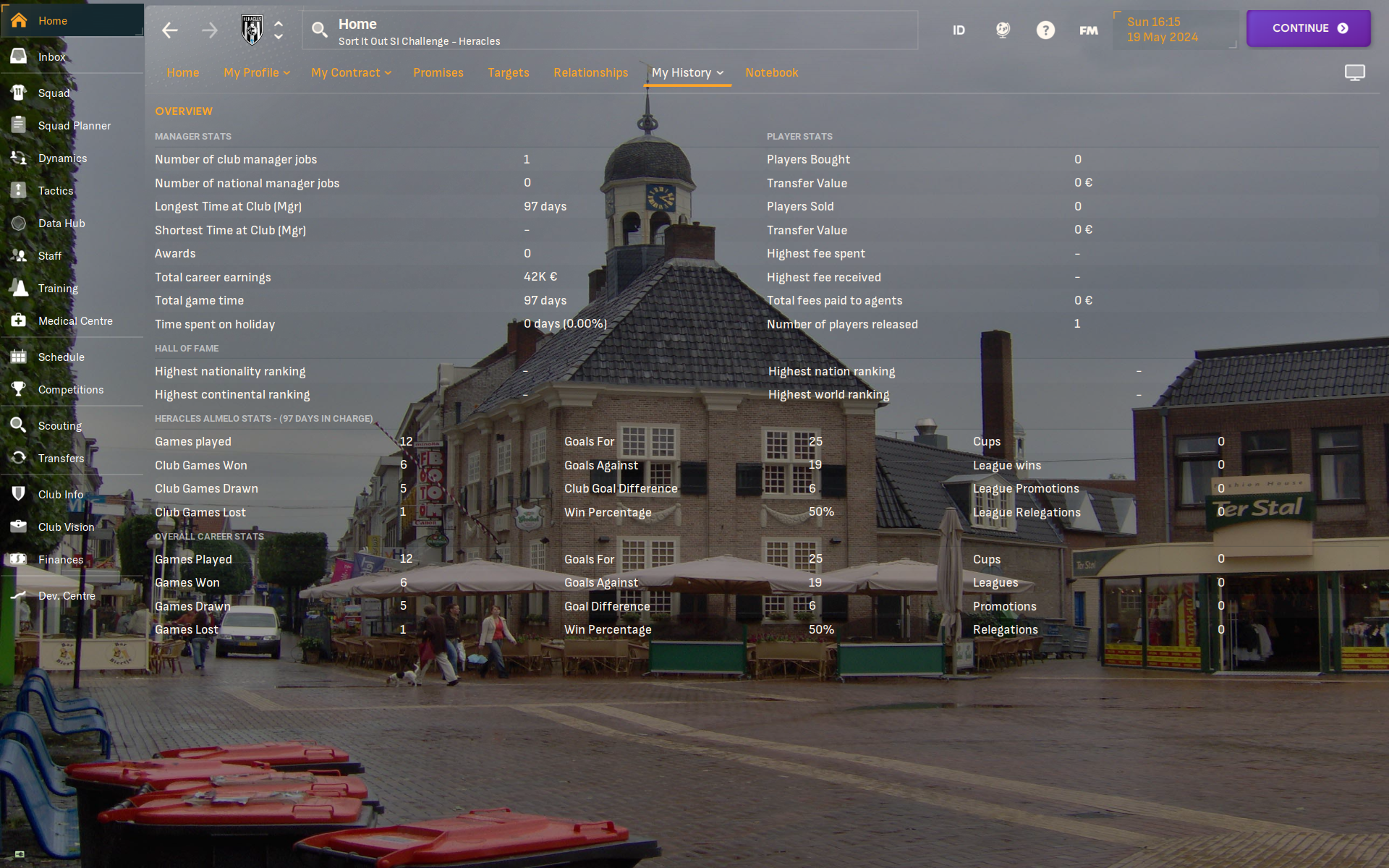
Task: Select Club Vision in the sidebar
Action: [67, 527]
